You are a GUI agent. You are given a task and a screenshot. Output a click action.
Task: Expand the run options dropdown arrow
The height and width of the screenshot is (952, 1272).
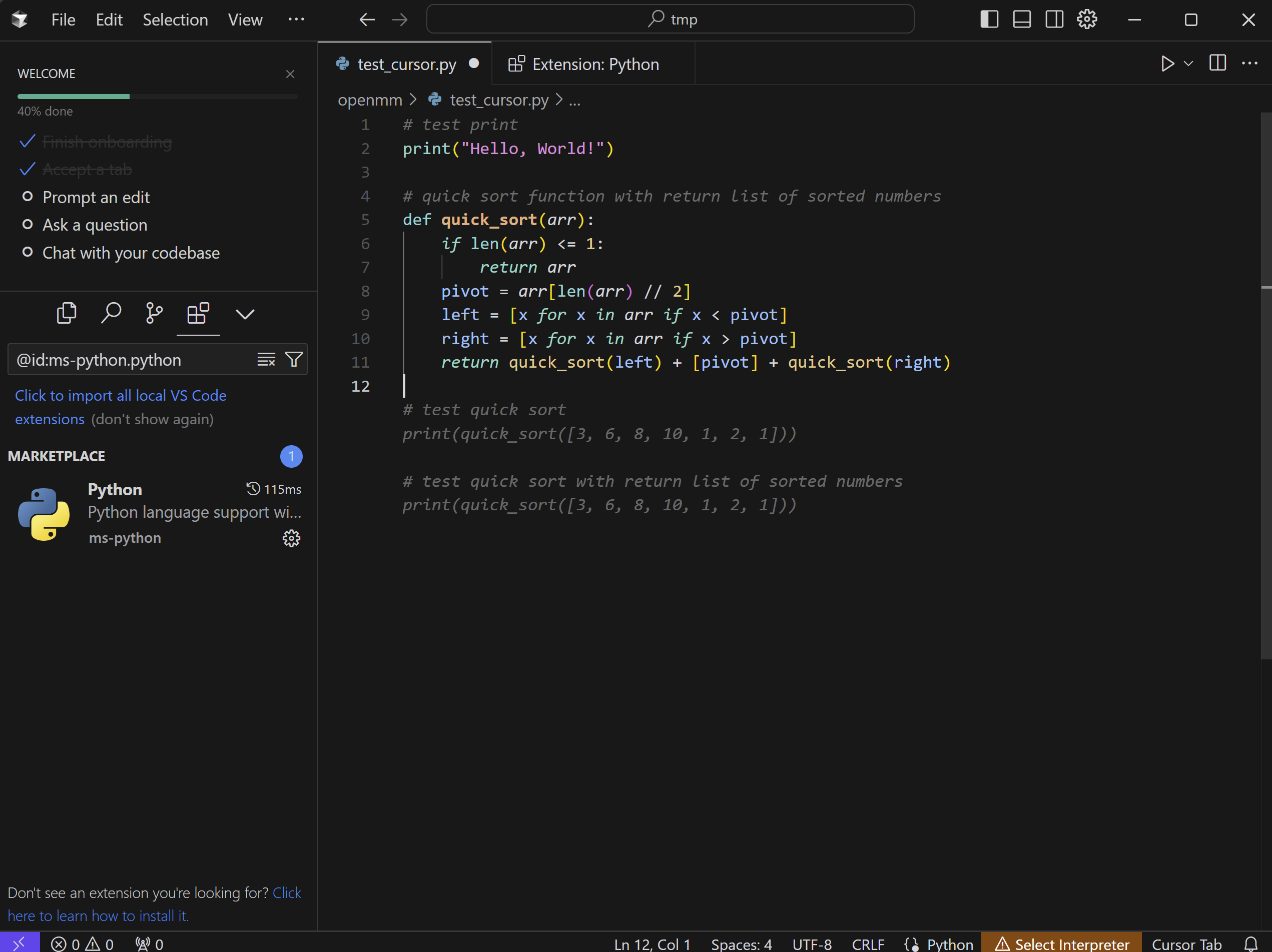[x=1188, y=63]
